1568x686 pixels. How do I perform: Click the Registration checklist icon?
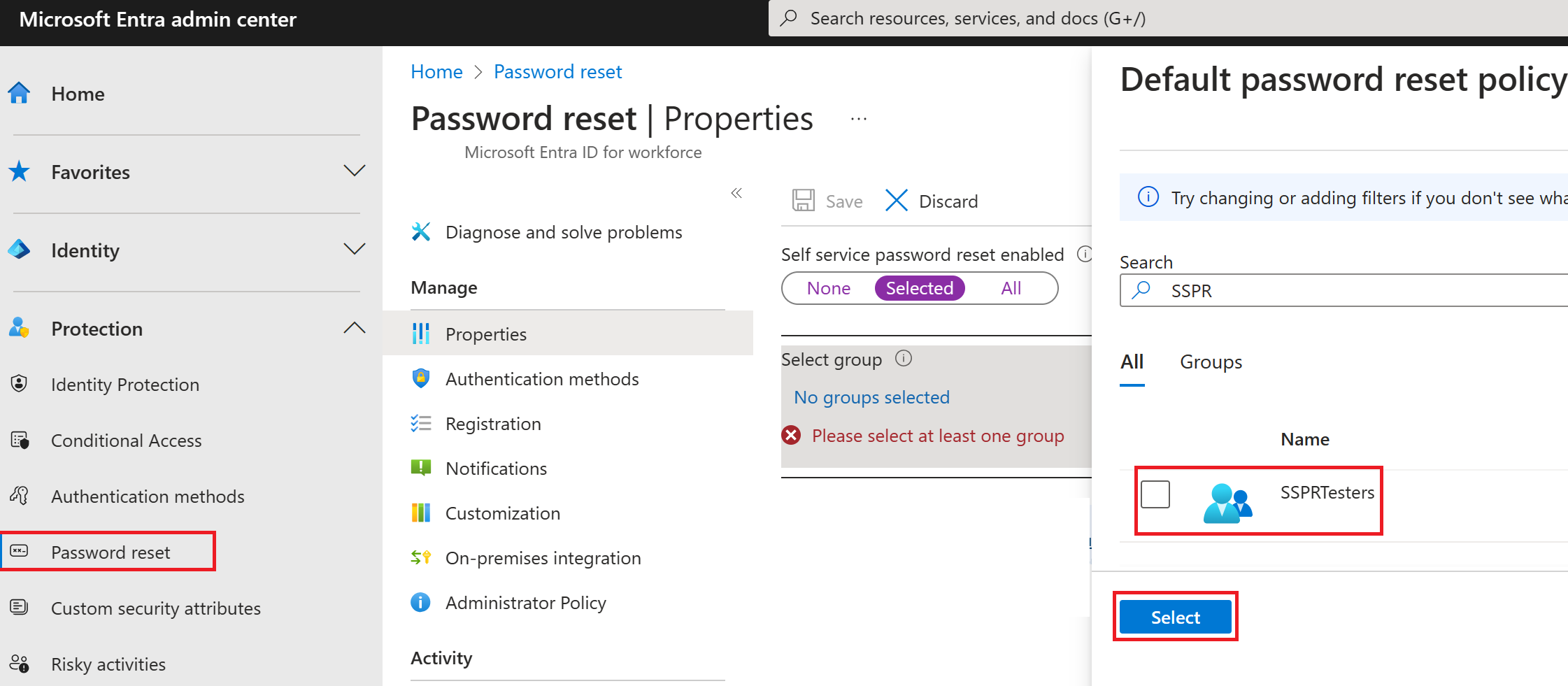click(421, 423)
